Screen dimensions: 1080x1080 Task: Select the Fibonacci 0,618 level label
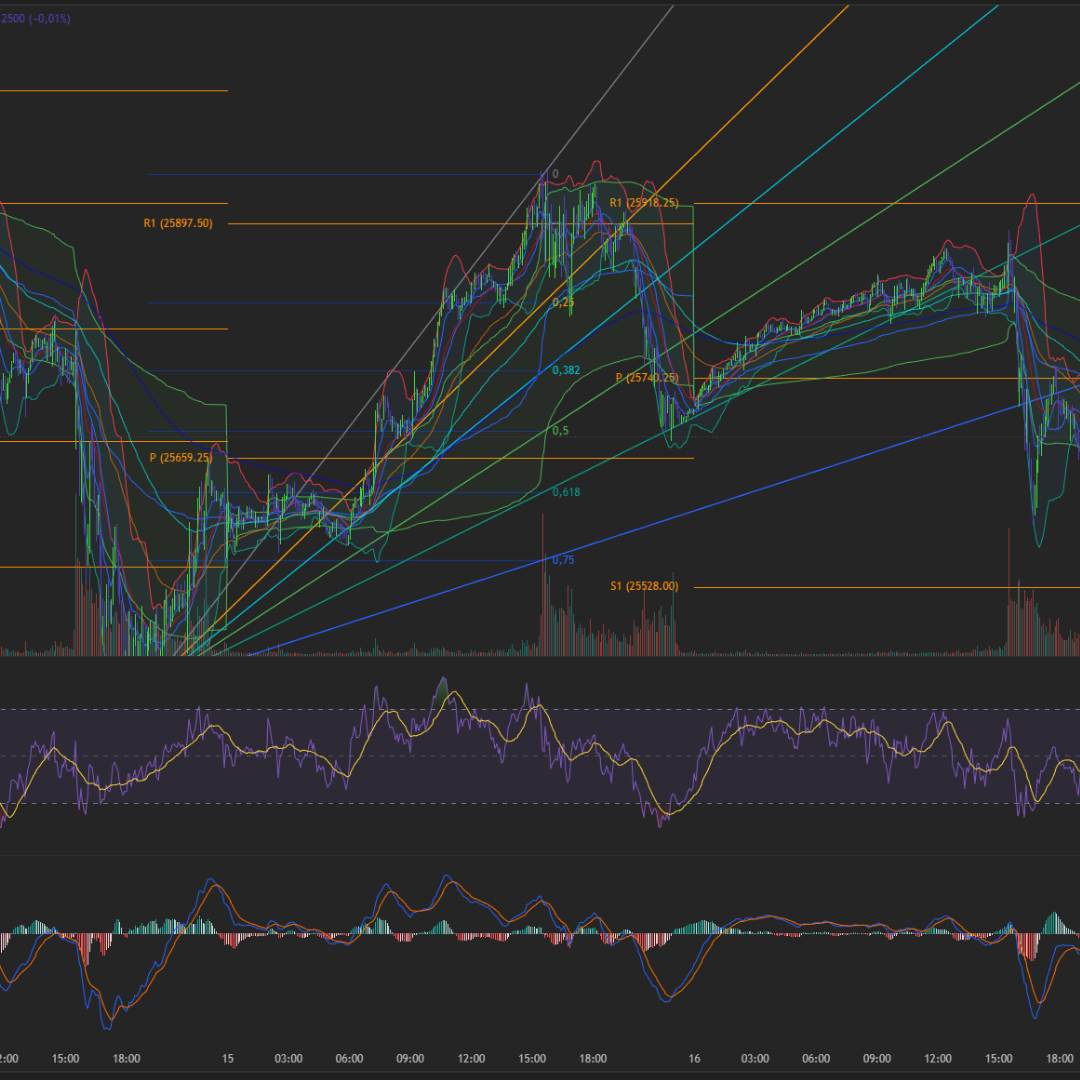[566, 492]
